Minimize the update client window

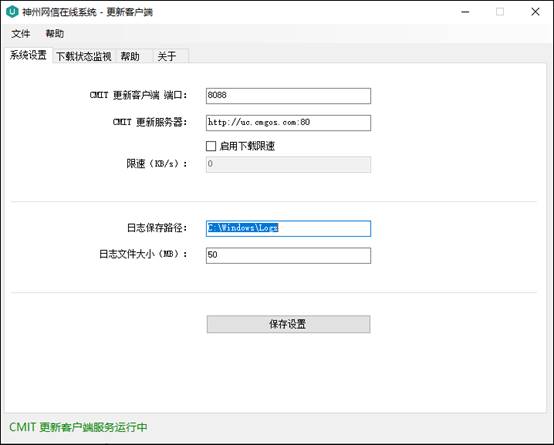click(465, 12)
